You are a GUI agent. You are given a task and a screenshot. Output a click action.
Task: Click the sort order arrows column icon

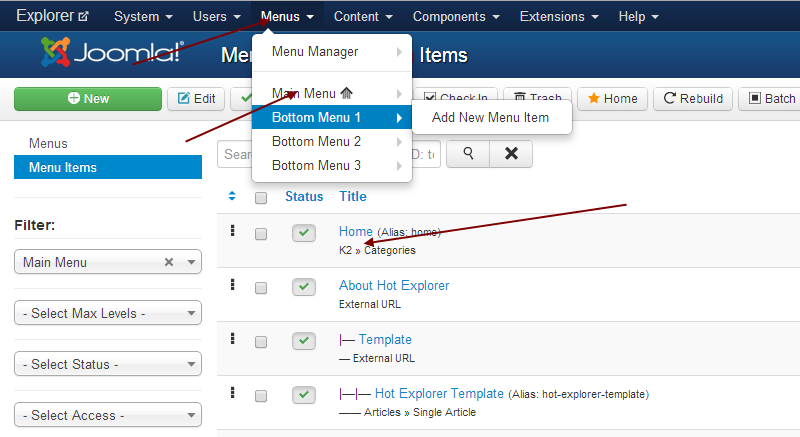click(x=233, y=197)
